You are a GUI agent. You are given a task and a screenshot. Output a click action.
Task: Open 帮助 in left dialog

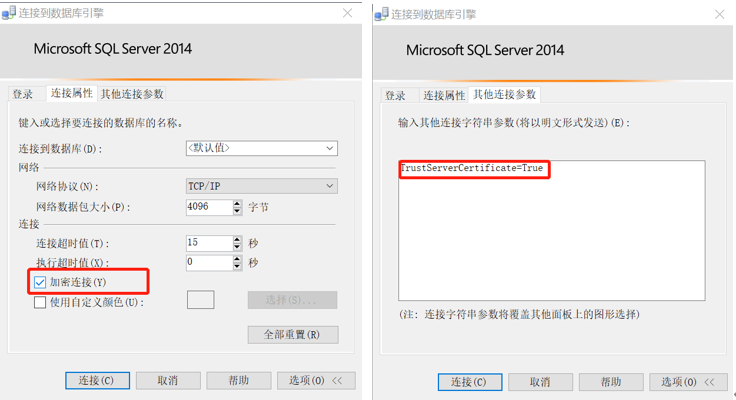[238, 380]
